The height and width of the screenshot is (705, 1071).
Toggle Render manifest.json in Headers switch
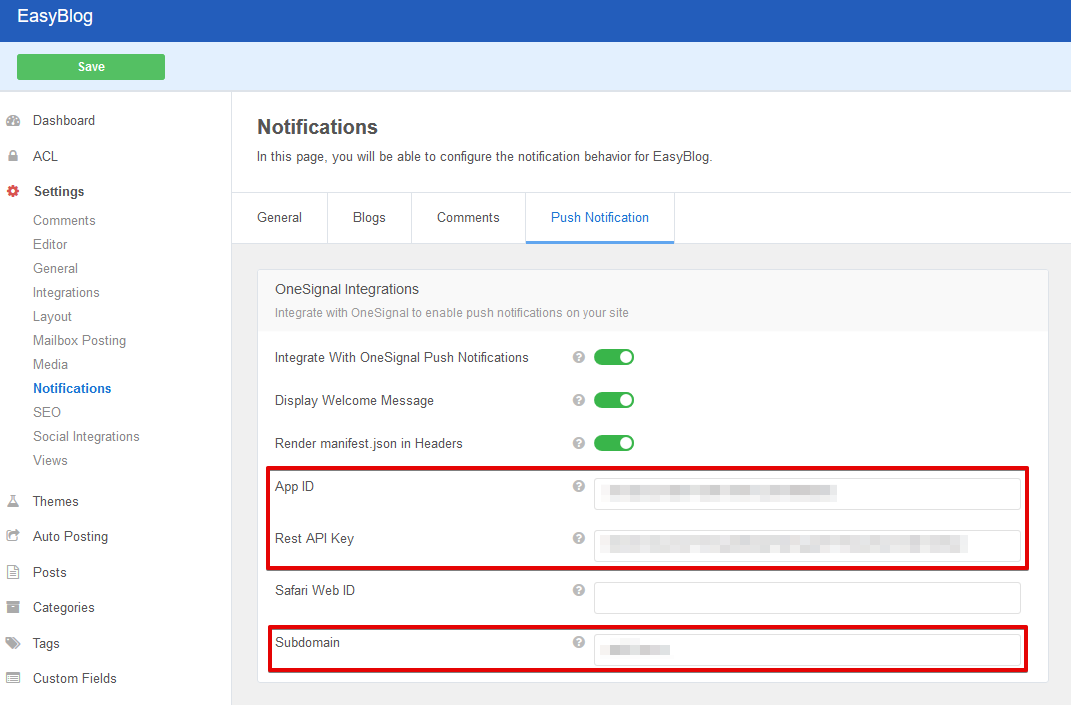(614, 443)
